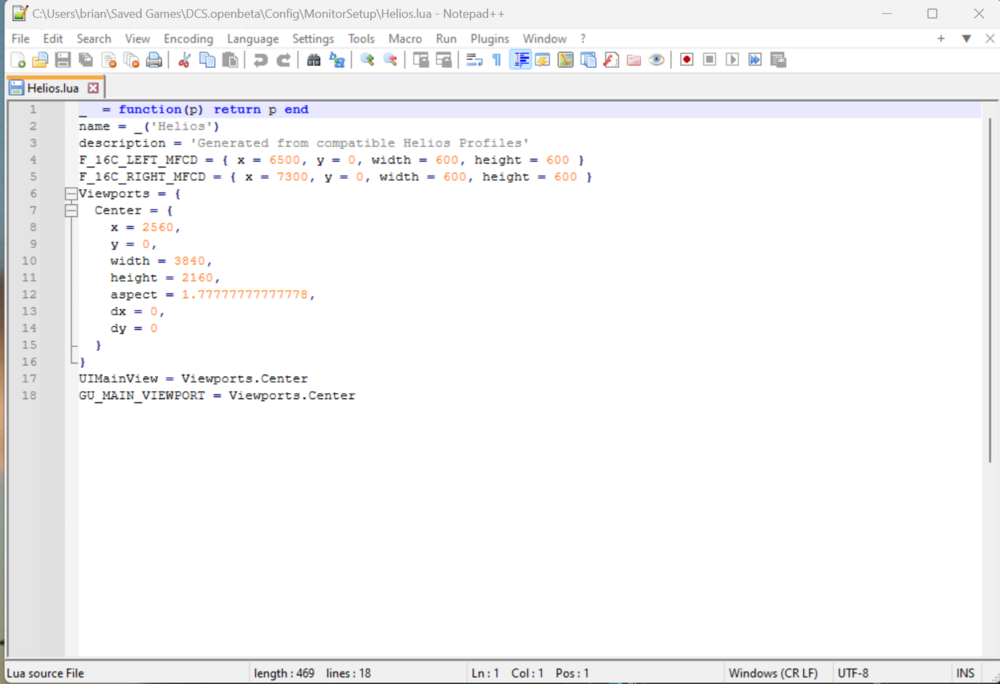
Task: Click the Print toolbar icon
Action: coord(153,60)
